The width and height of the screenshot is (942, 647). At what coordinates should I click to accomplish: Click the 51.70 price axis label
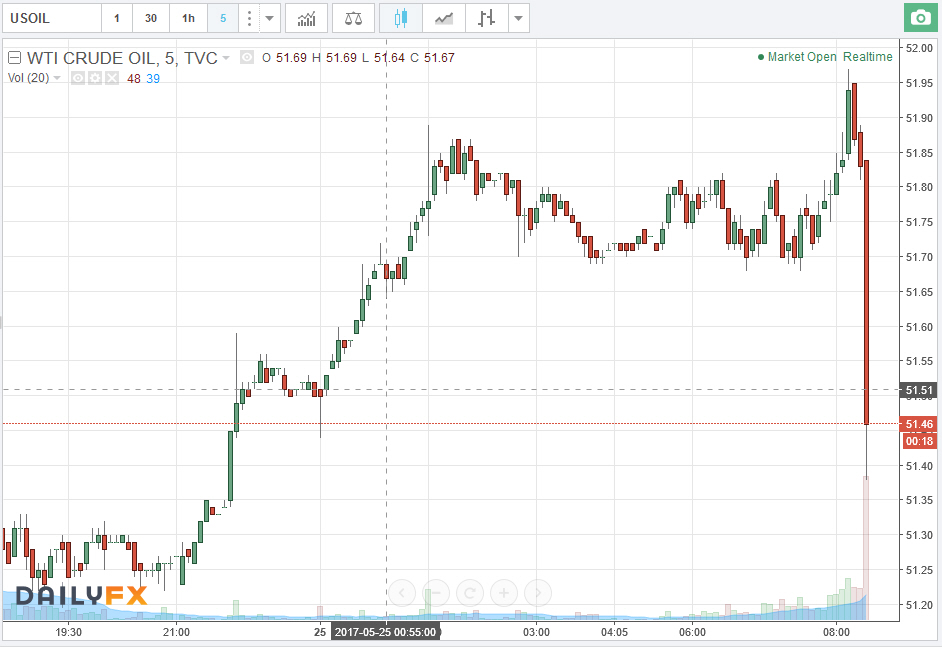tap(919, 257)
